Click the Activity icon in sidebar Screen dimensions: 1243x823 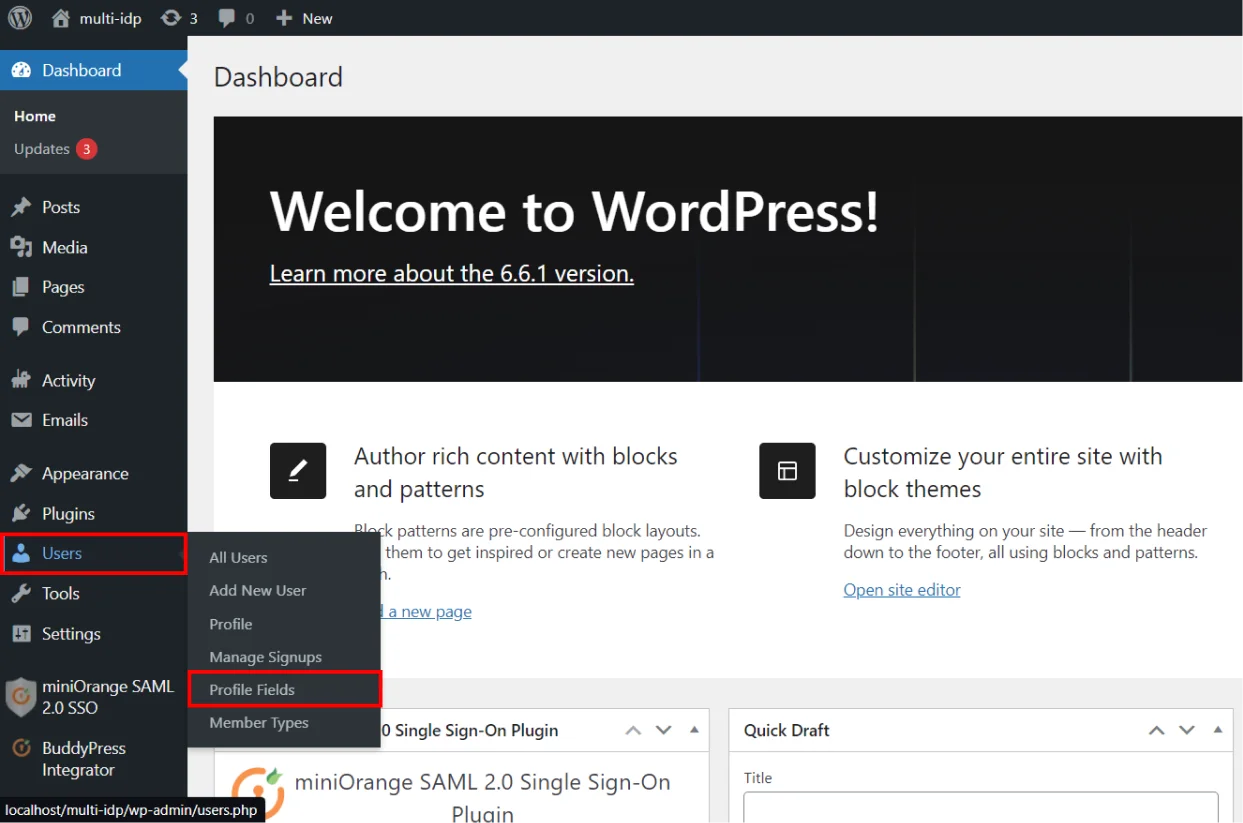21,380
